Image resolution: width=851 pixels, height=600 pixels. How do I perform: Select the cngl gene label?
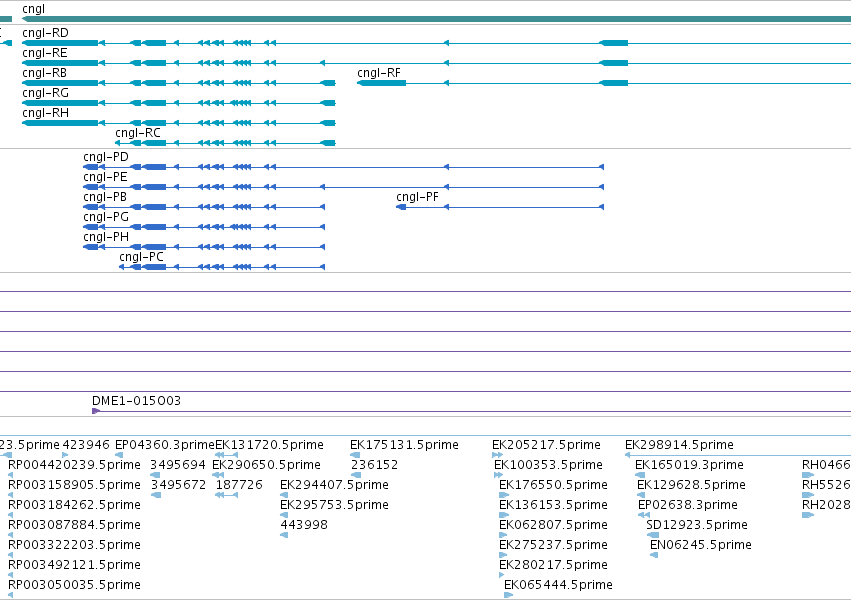[34, 9]
